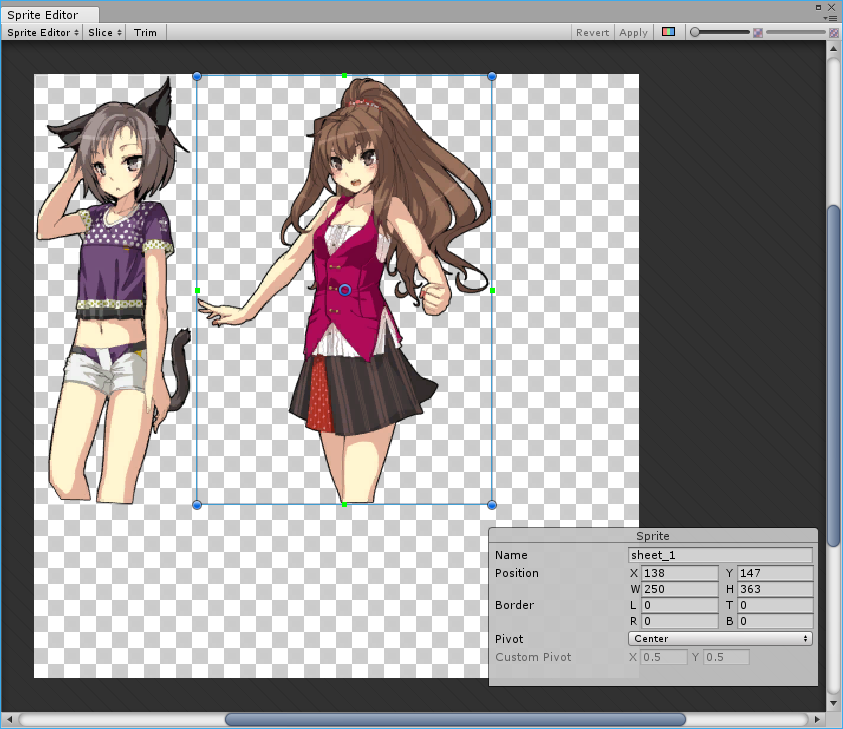Click the cat-eared girl sprite on the left
The height and width of the screenshot is (729, 843).
(x=113, y=290)
